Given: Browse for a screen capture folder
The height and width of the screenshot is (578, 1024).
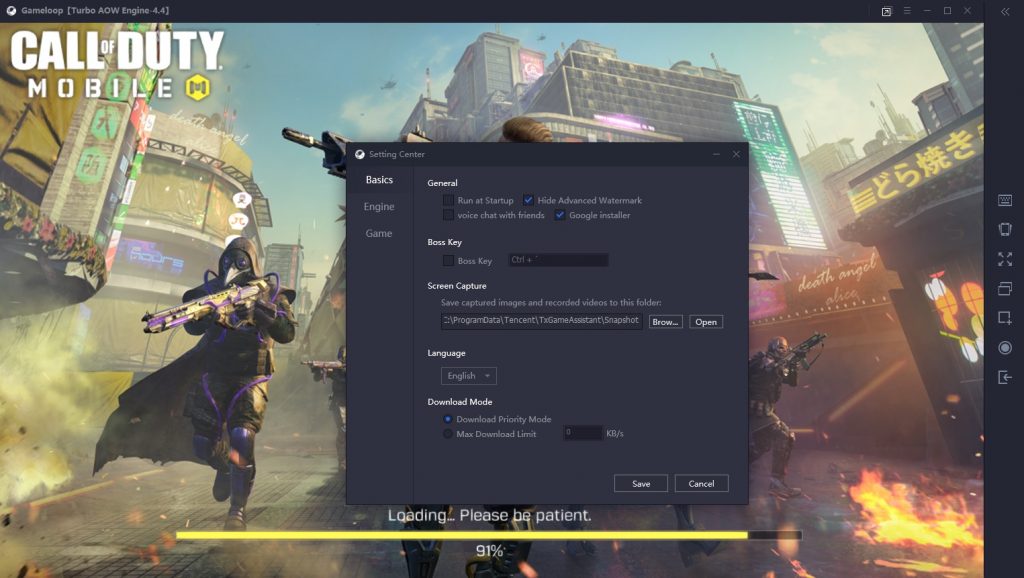Looking at the screenshot, I should 665,322.
